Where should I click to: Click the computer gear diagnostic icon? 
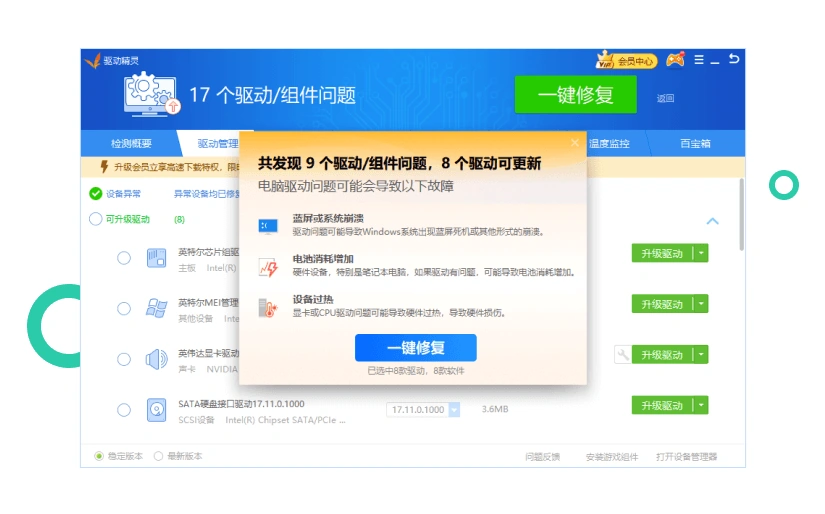[x=151, y=94]
